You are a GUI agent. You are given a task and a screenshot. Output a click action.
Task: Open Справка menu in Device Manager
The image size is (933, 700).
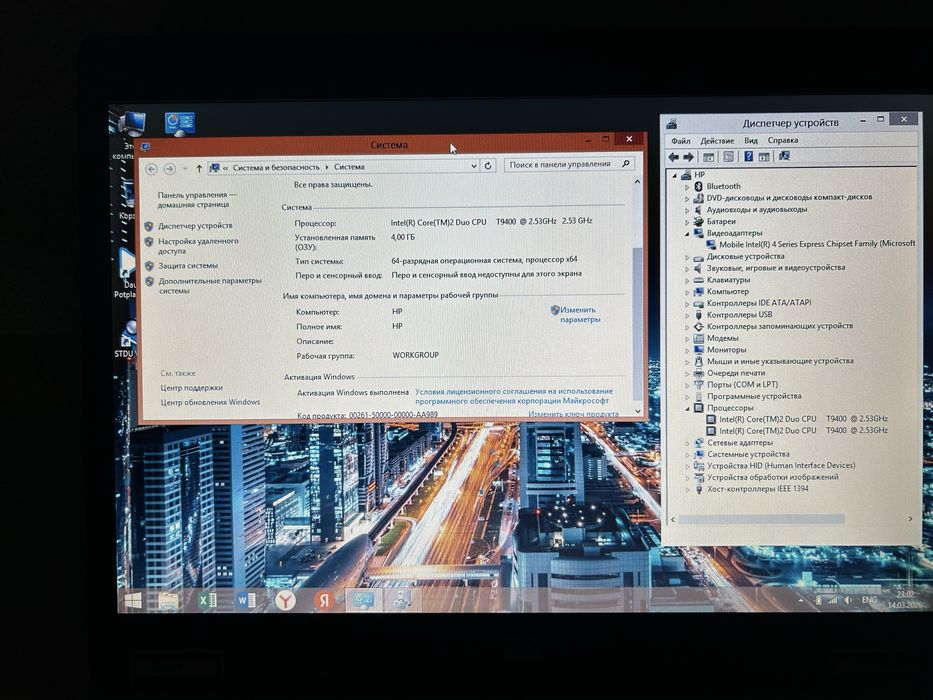782,140
